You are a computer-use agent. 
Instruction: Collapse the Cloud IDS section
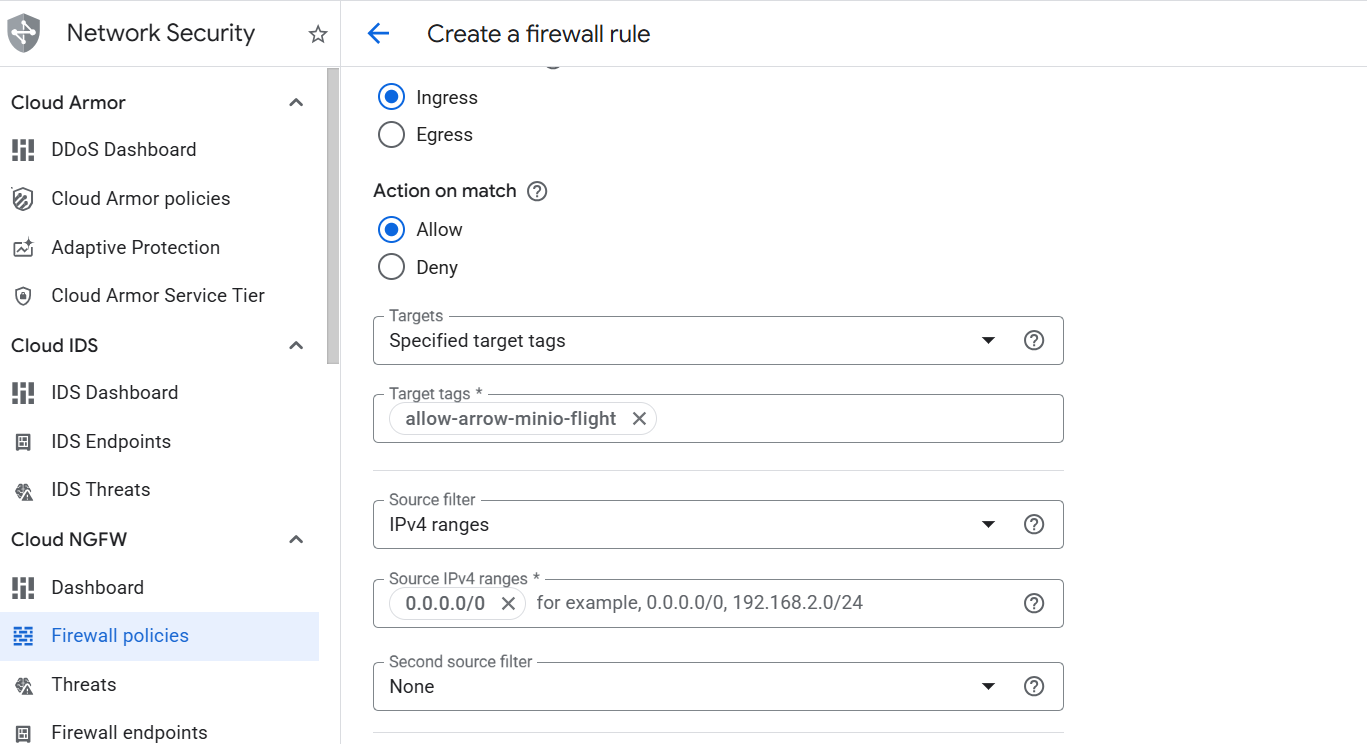pyautogui.click(x=295, y=345)
